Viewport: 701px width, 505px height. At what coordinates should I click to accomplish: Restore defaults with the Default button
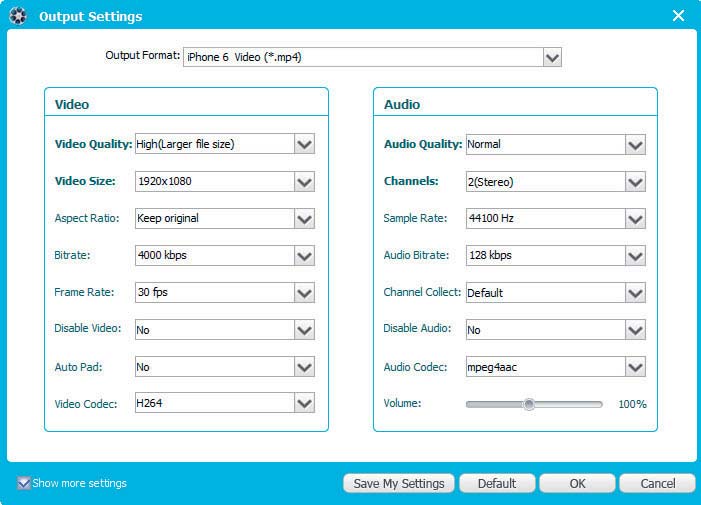click(497, 483)
